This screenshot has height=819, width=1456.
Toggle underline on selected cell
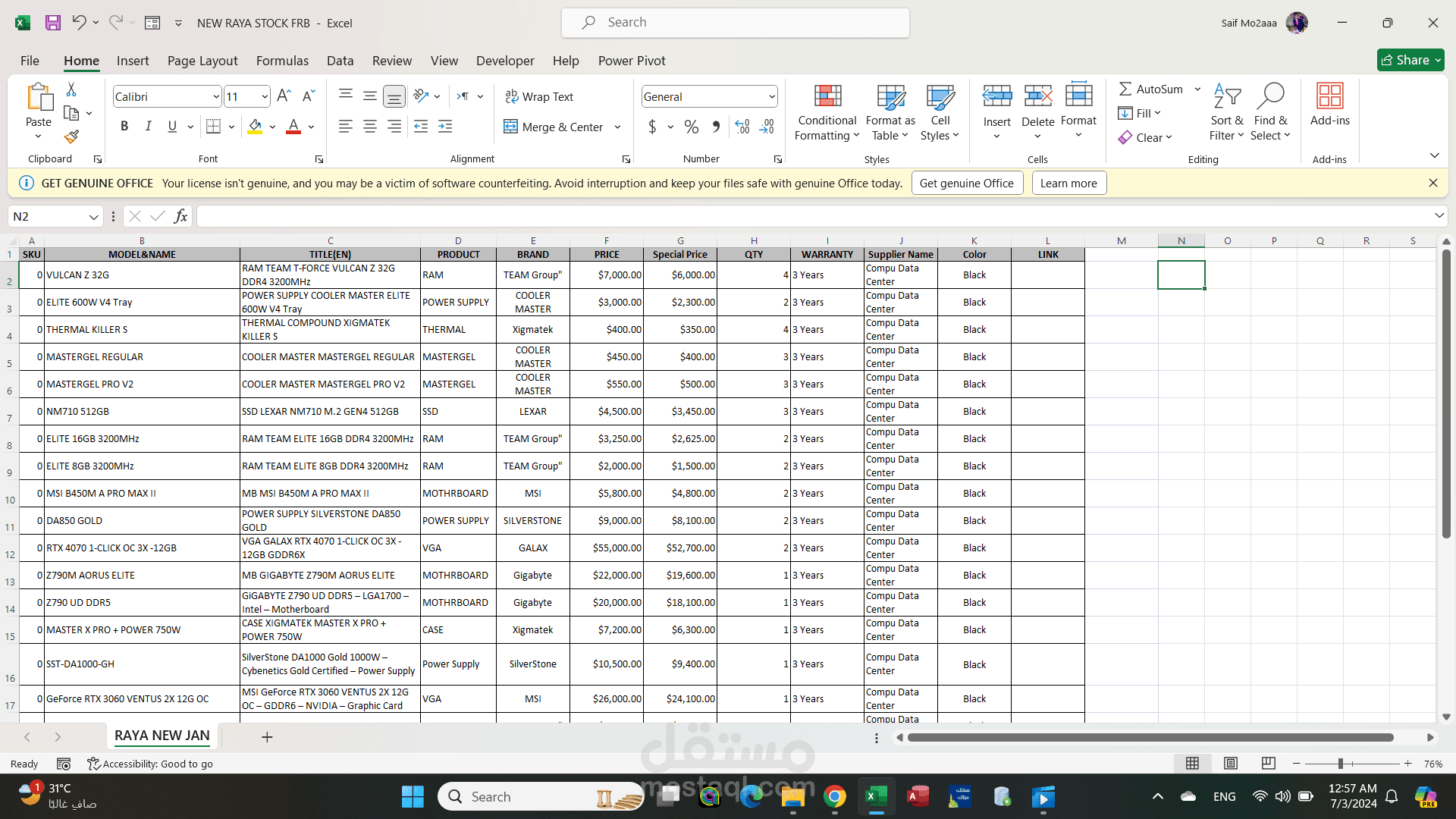(x=171, y=126)
